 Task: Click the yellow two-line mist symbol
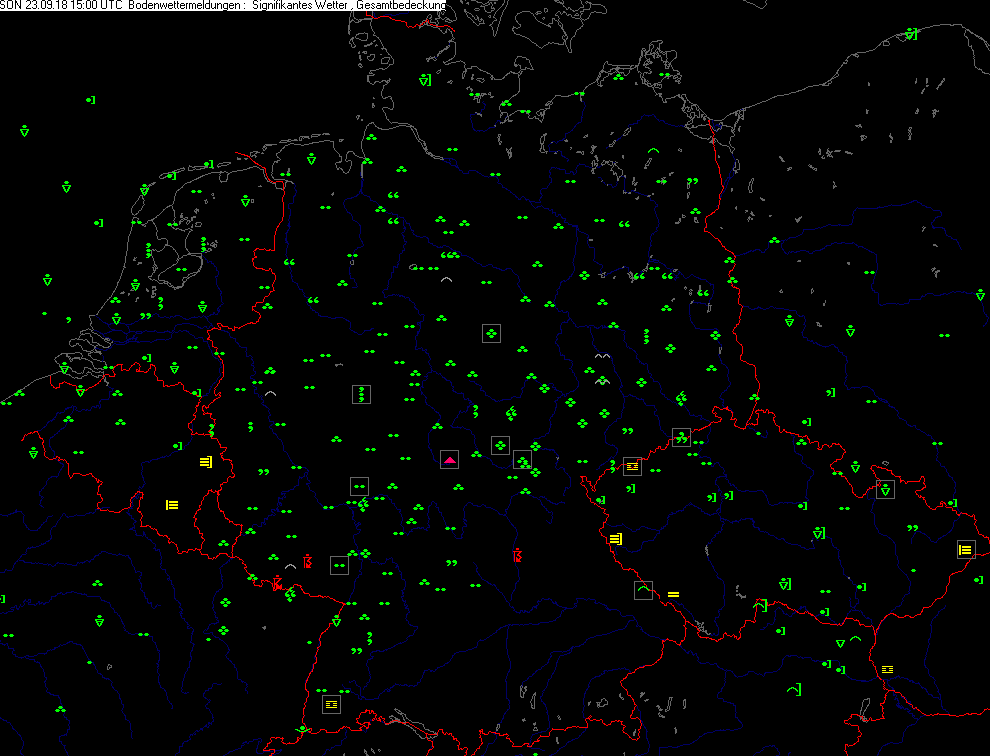[x=673, y=595]
